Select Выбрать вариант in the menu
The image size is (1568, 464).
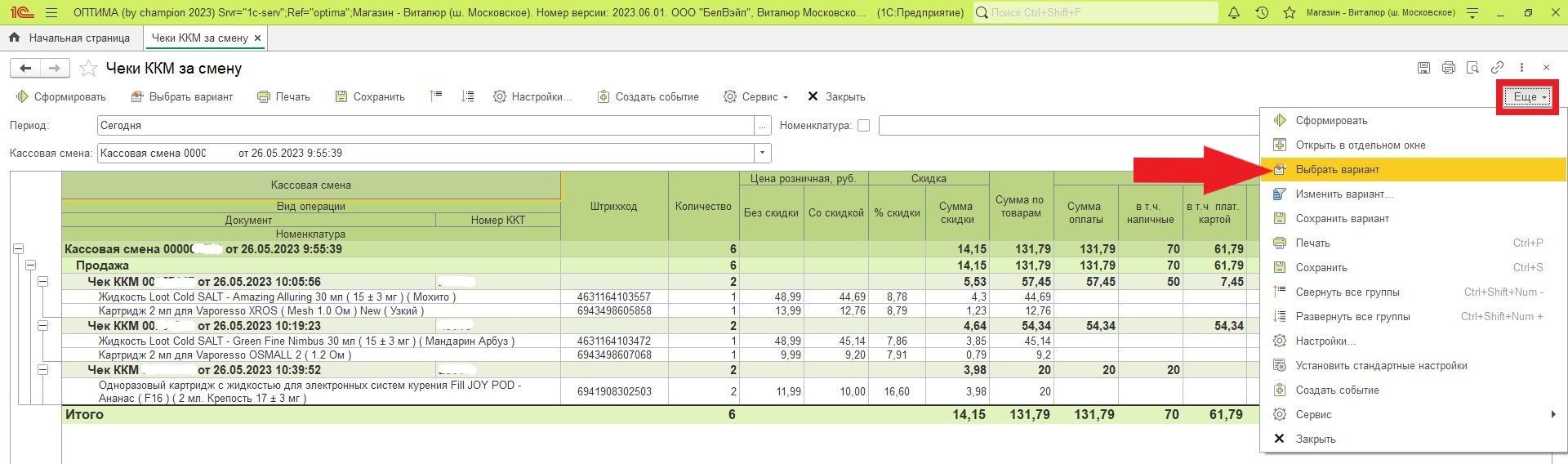[1337, 170]
